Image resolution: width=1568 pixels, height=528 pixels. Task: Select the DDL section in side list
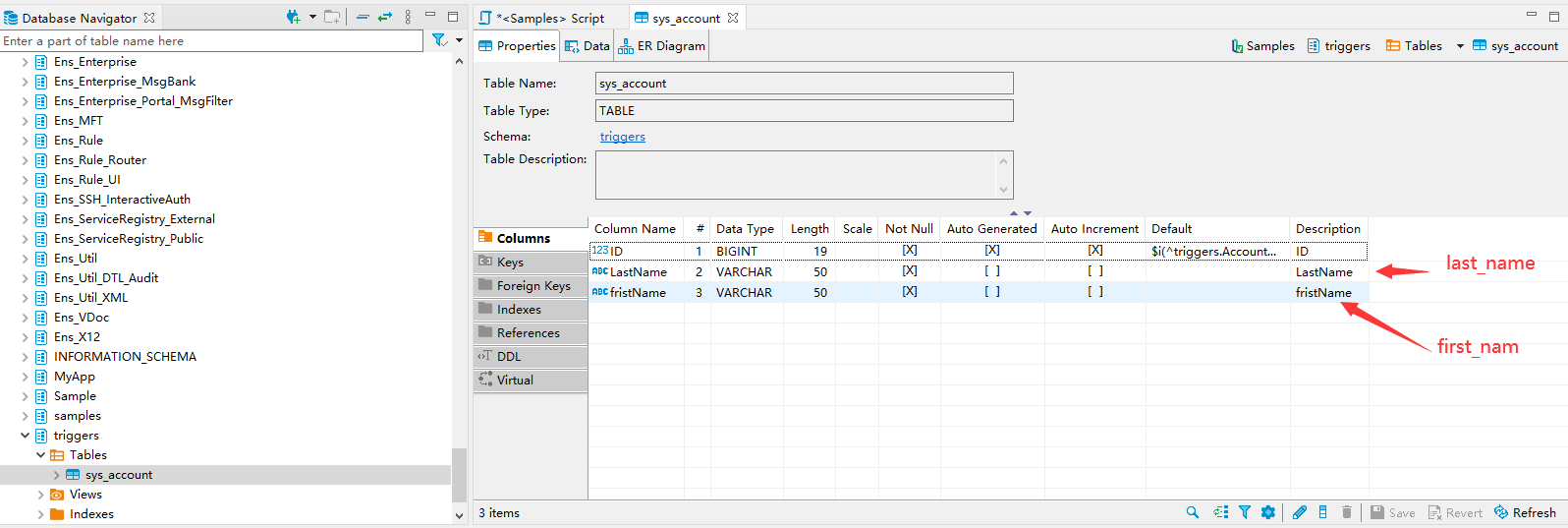(x=509, y=357)
